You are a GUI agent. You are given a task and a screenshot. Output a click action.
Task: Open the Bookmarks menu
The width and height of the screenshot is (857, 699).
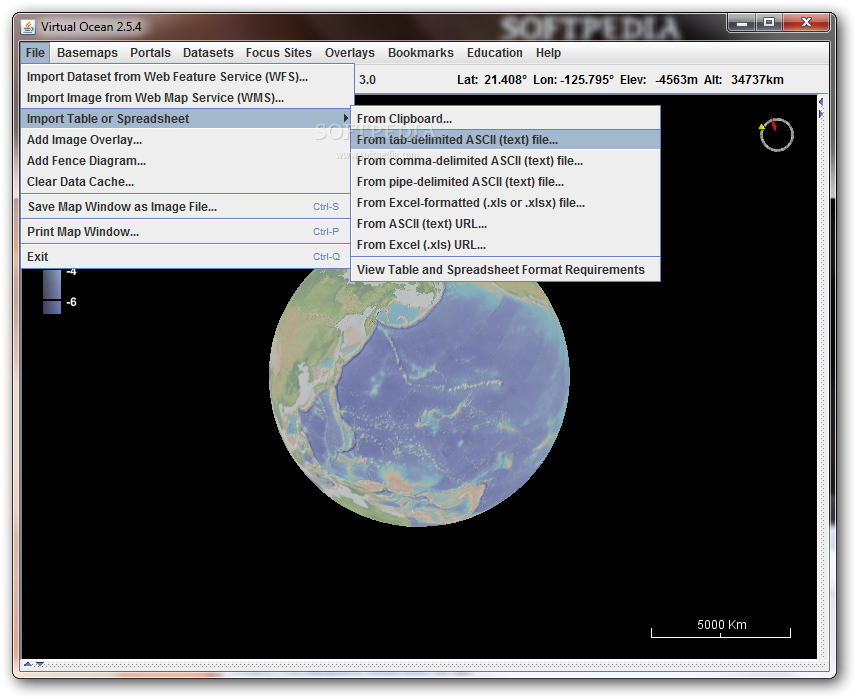(x=421, y=52)
